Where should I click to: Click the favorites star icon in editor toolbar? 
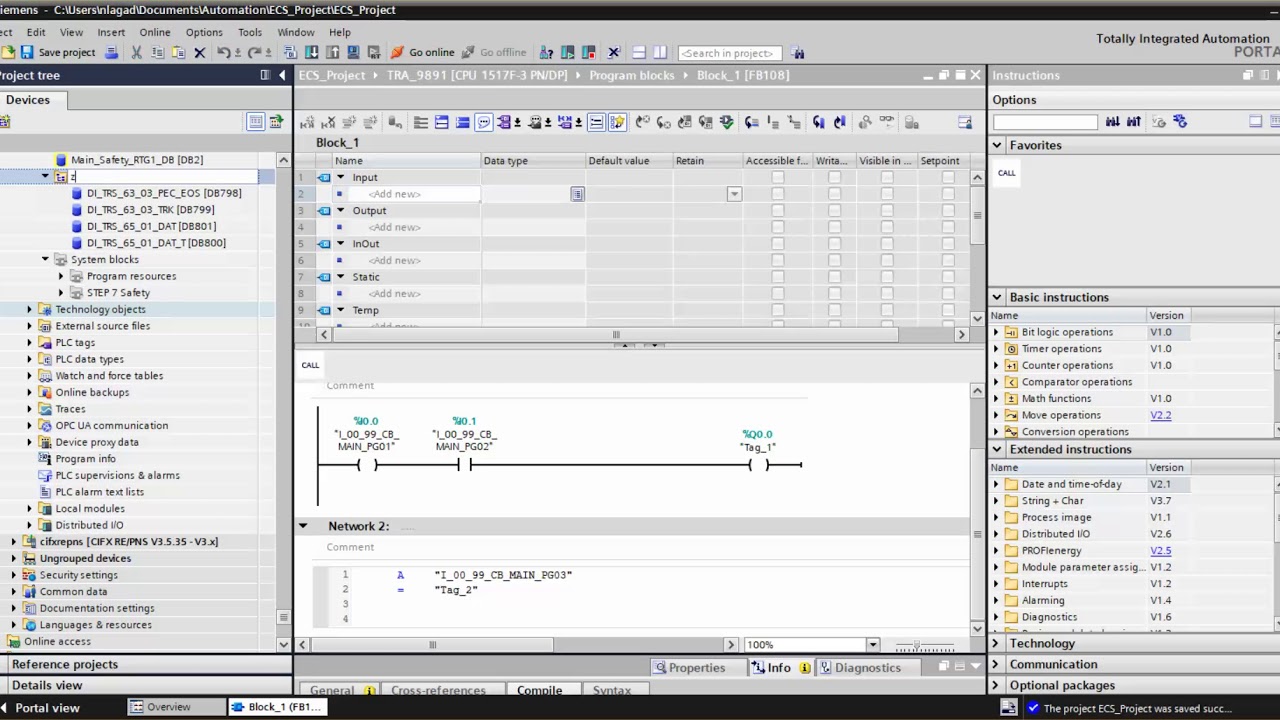618,122
